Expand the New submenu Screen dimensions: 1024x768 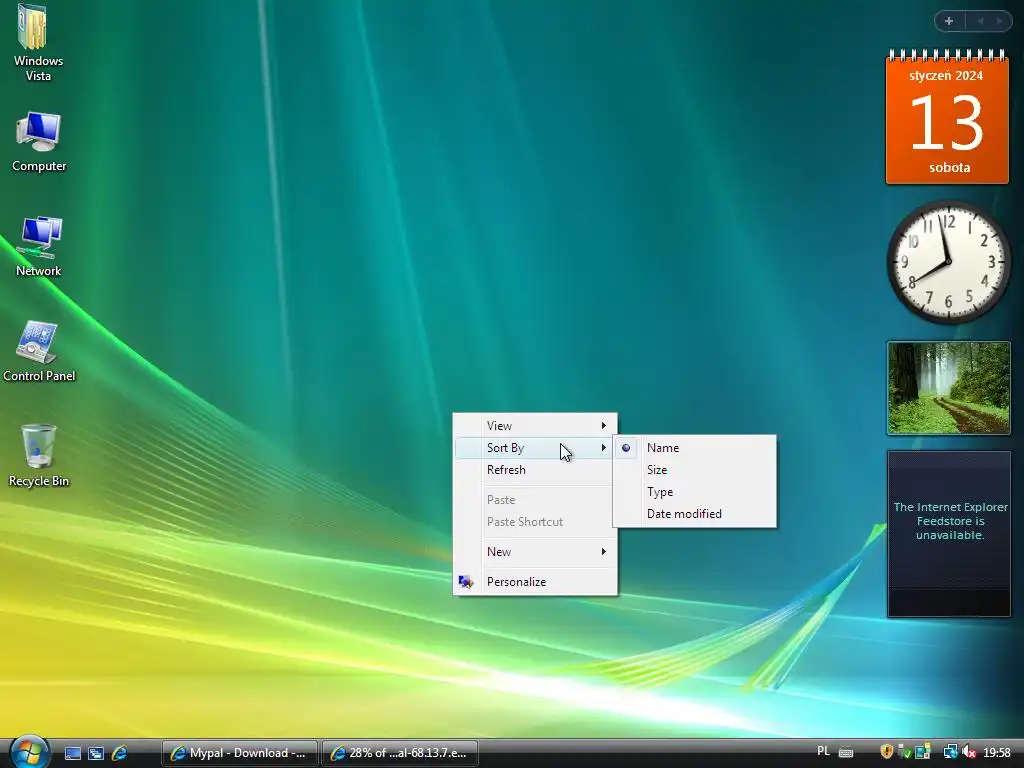pyautogui.click(x=535, y=552)
